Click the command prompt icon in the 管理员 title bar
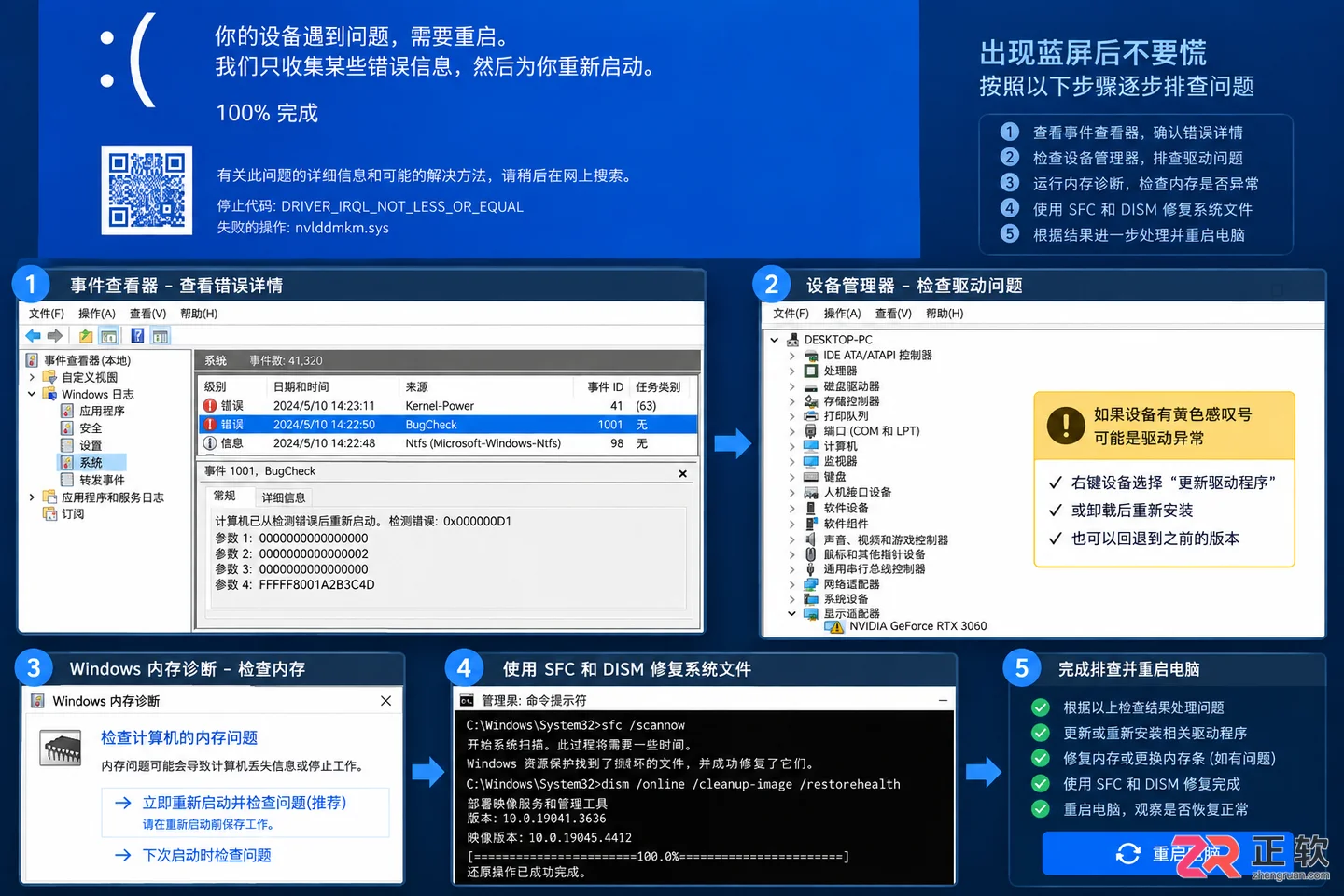 [468, 700]
